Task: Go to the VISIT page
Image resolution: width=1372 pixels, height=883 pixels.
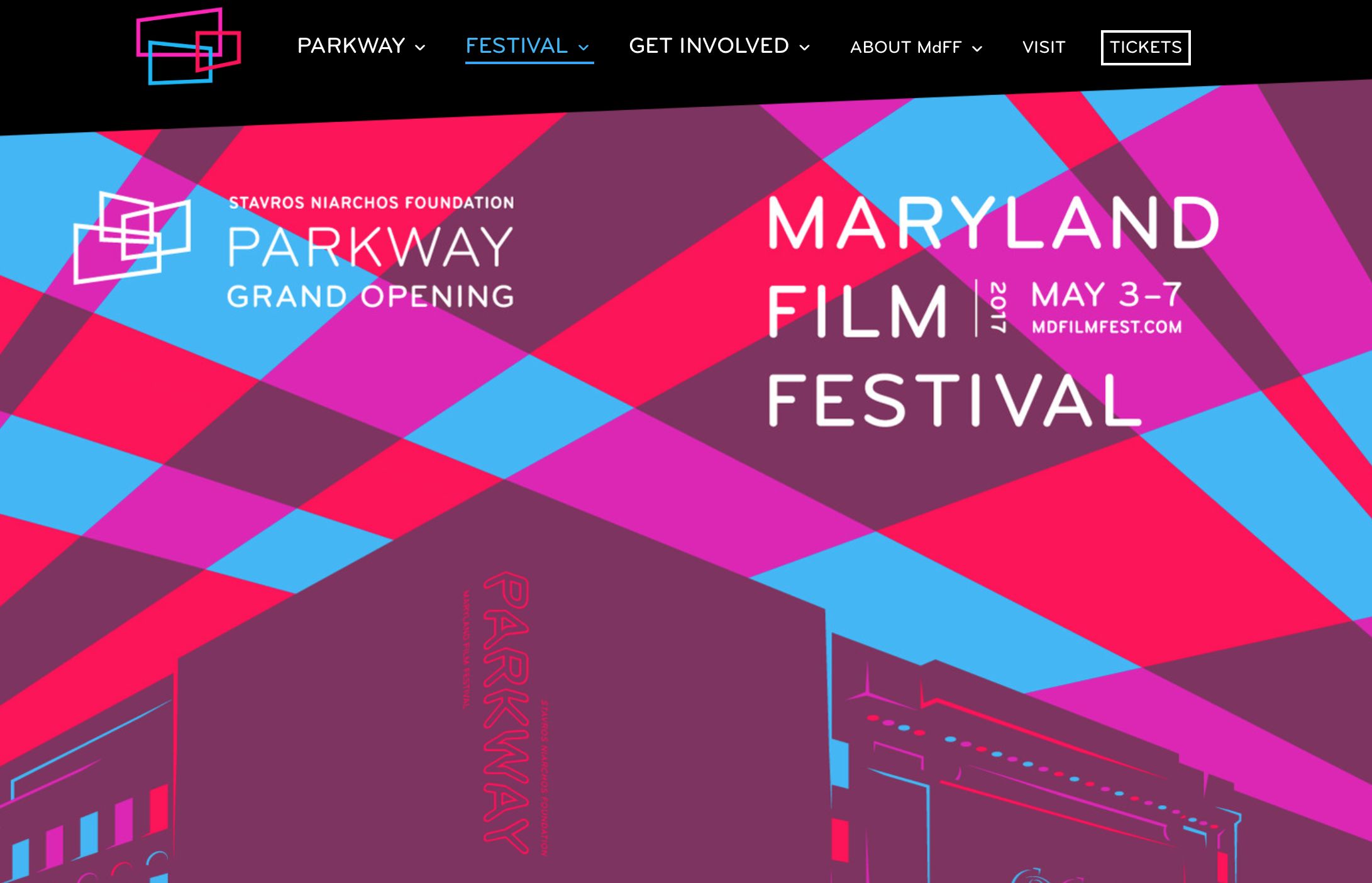Action: [1044, 47]
